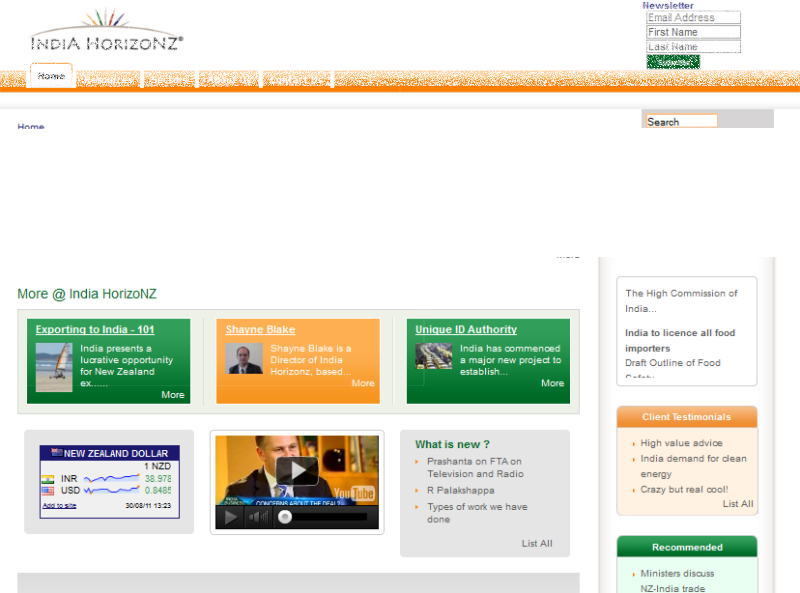Image resolution: width=800 pixels, height=593 pixels.
Task: Go to the Sectors menu item
Action: click(x=170, y=80)
